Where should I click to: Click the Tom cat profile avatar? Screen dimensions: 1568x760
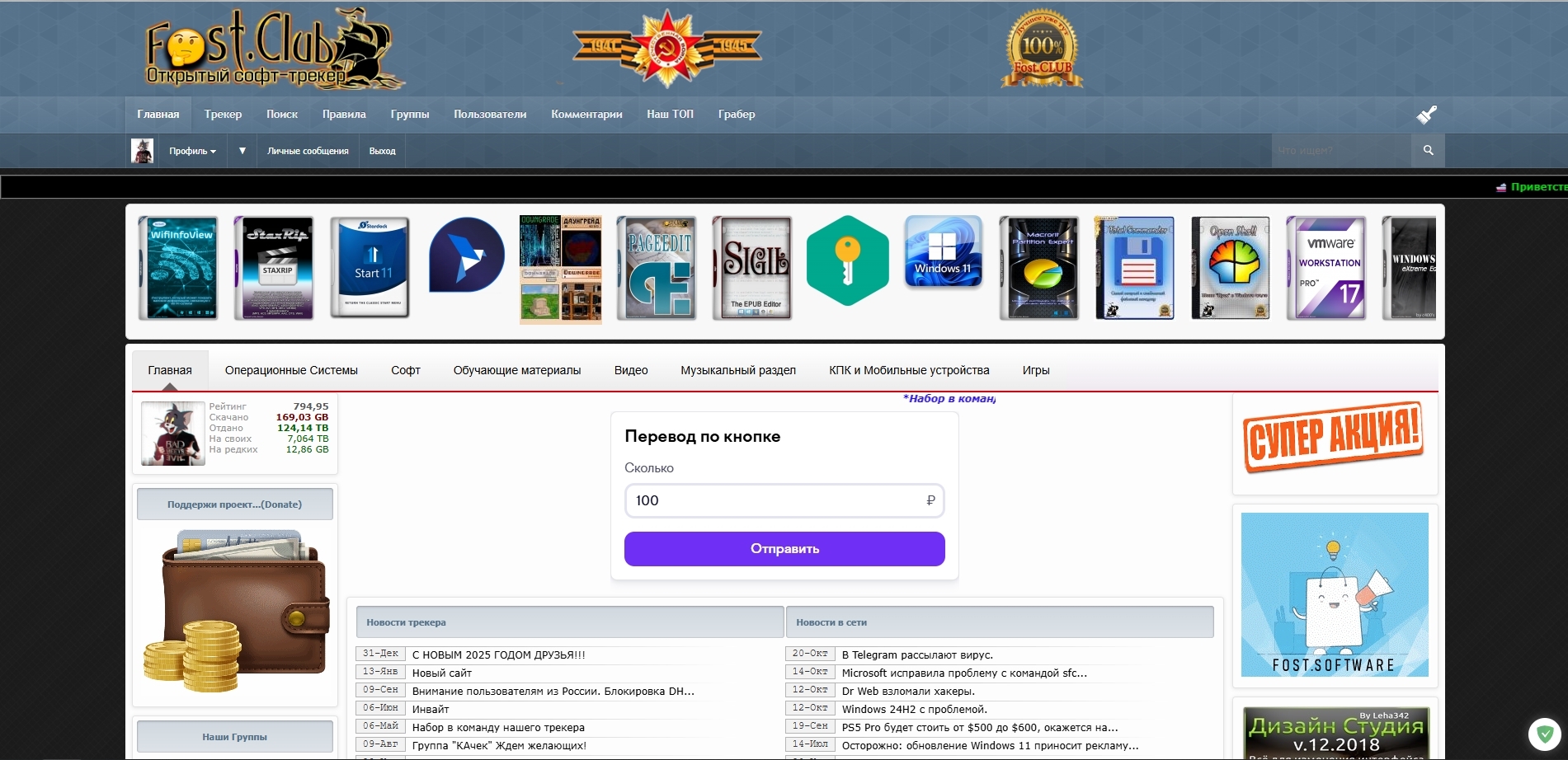coord(173,434)
